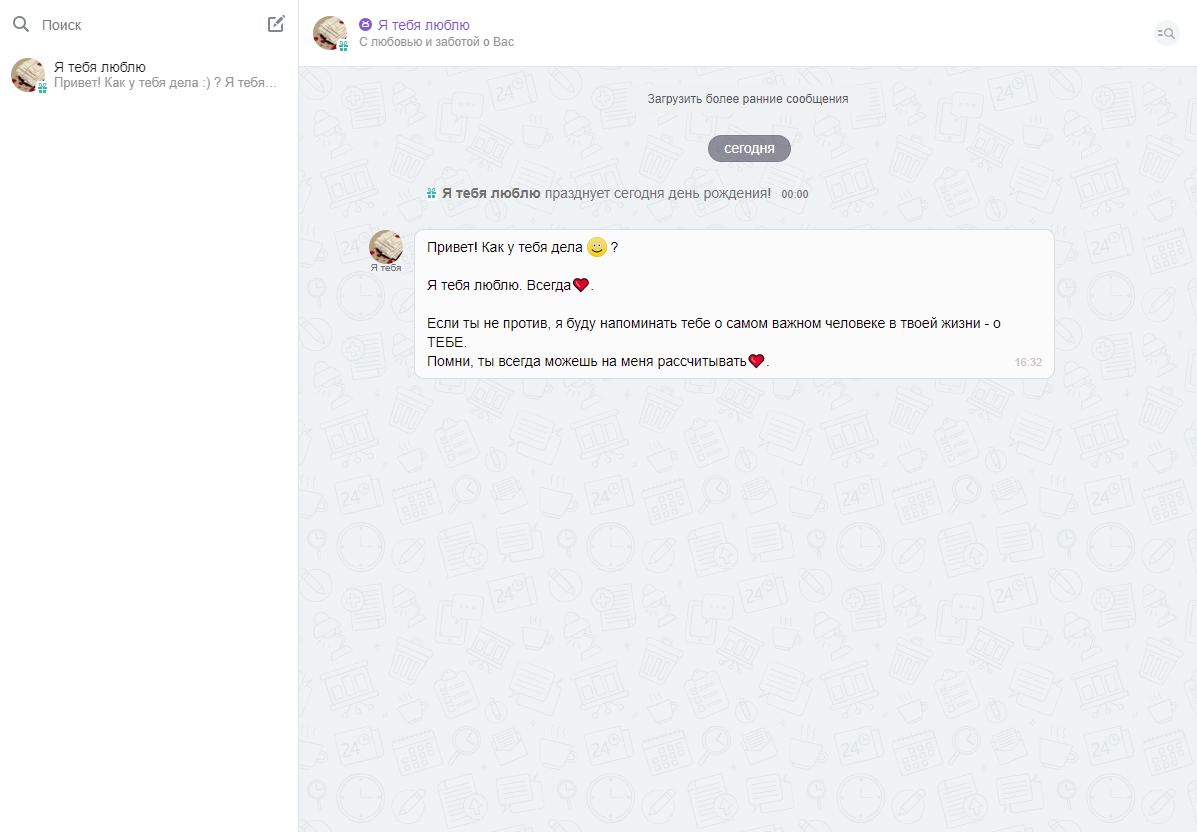Click Загрузить более ранние сообщения link
Image resolution: width=1197 pixels, height=832 pixels.
pos(747,99)
